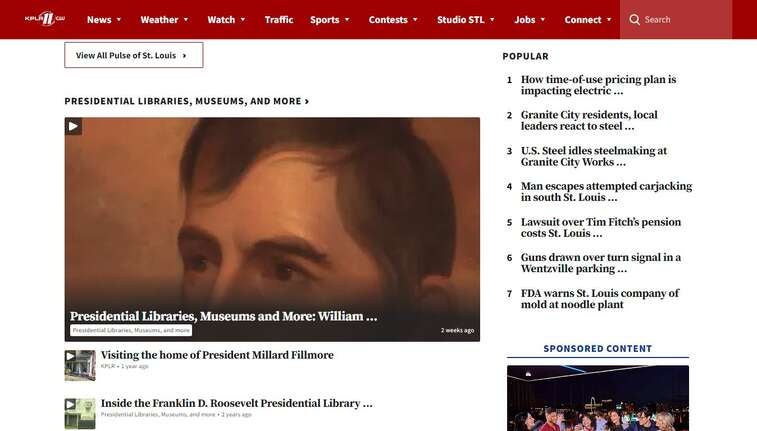
Task: Click arrow in View All Pulse button
Action: (184, 56)
